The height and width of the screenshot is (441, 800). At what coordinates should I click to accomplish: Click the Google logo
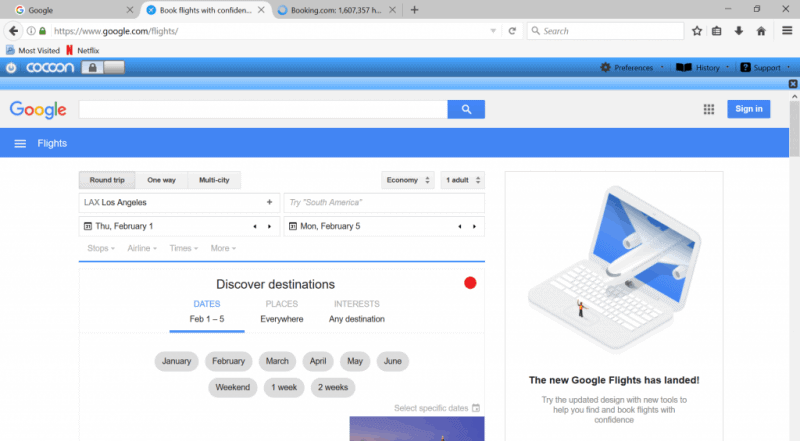[38, 109]
